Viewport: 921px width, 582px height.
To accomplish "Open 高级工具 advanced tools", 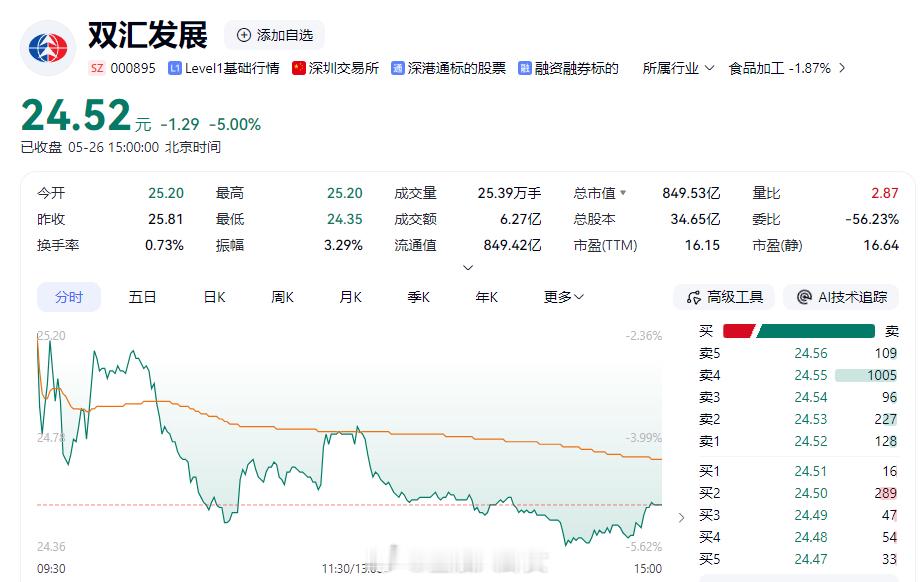I will coord(724,297).
